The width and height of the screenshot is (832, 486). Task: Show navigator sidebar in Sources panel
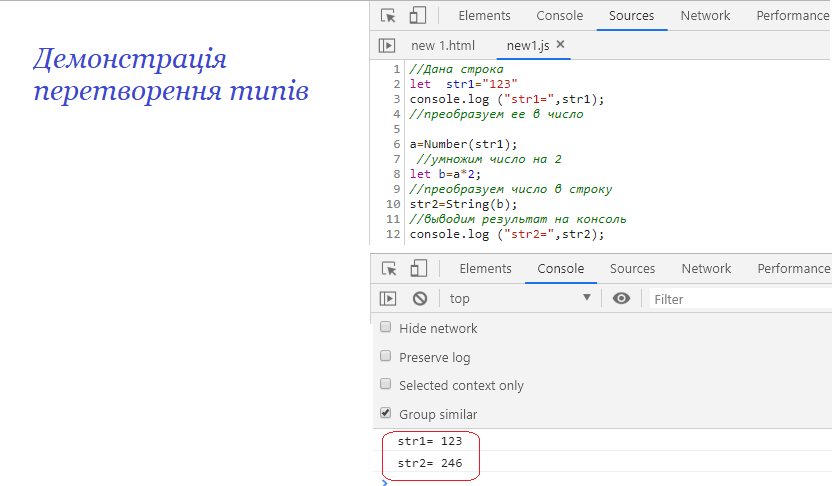(387, 45)
